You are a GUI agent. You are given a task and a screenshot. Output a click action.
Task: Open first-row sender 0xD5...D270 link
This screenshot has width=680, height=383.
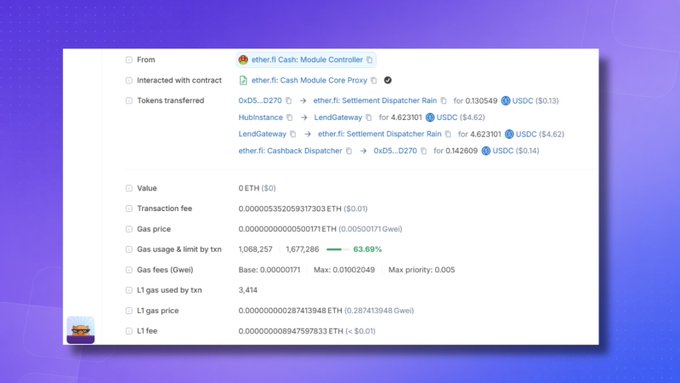260,101
